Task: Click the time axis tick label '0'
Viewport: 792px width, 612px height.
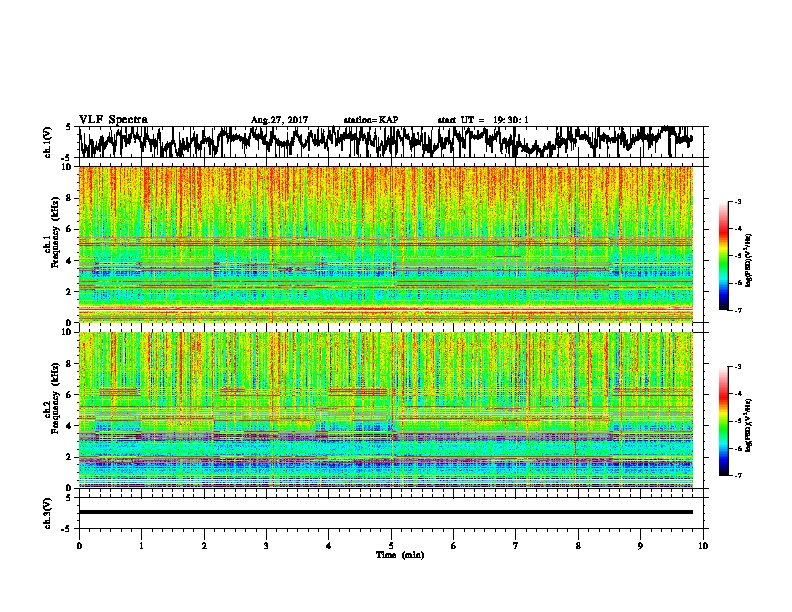Action: 79,545
